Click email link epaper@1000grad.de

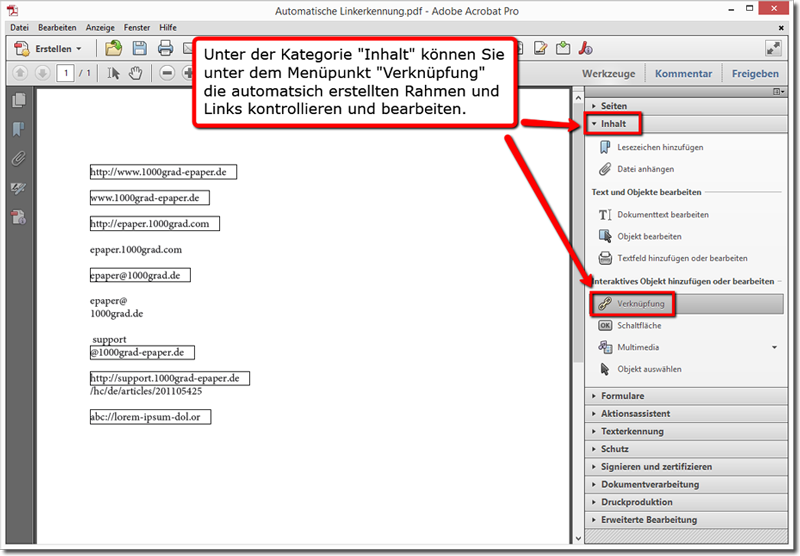point(140,275)
